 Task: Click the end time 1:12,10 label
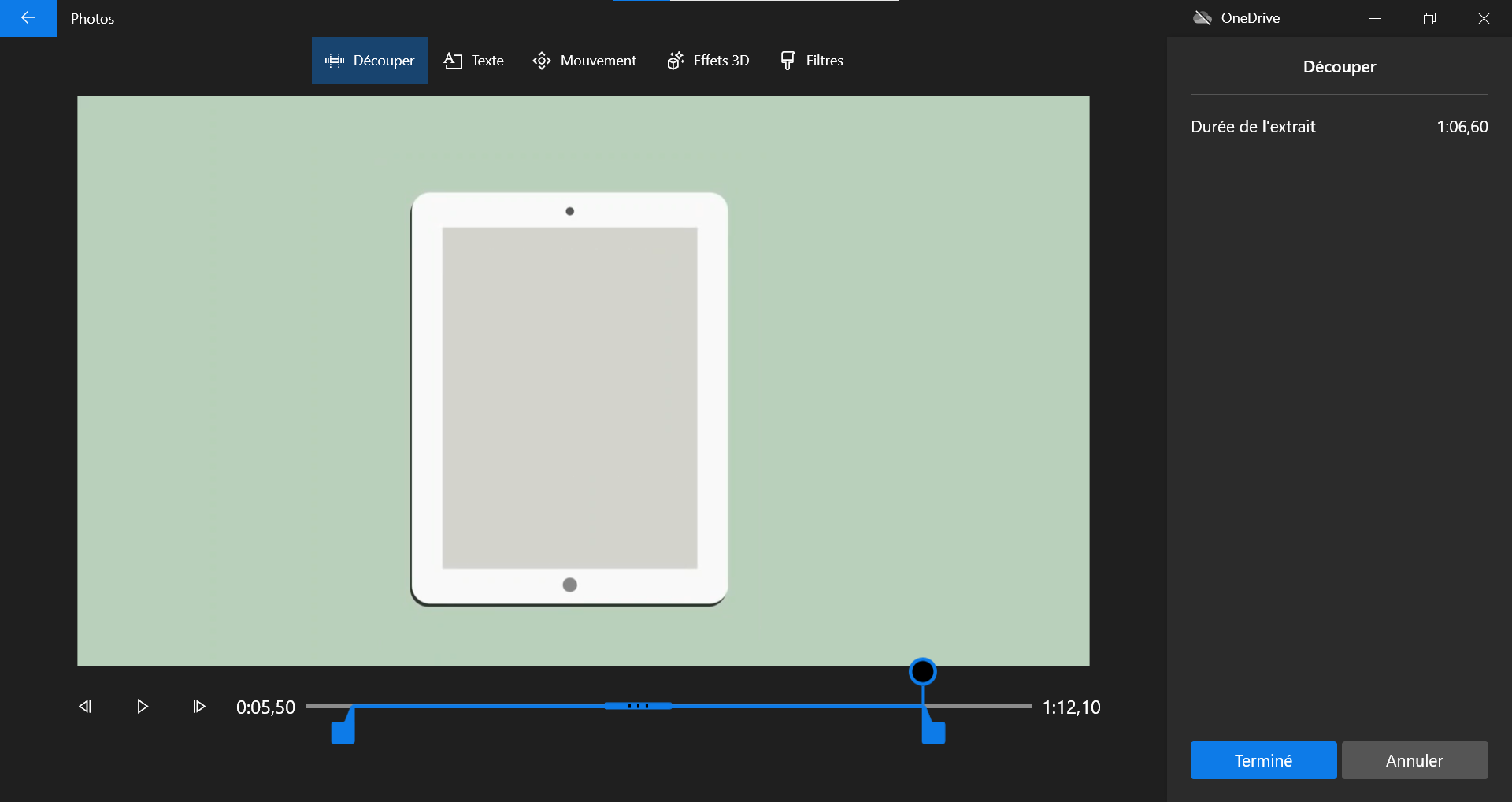coord(1072,707)
